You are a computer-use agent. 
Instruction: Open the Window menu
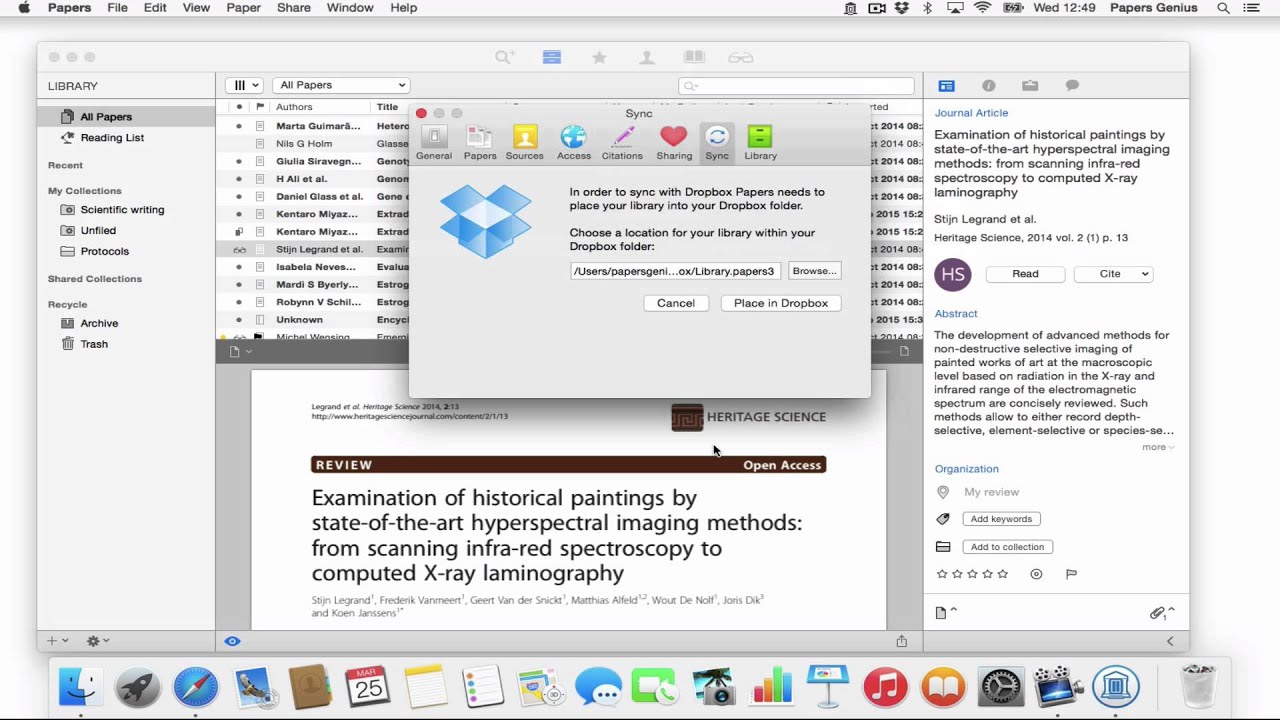tap(350, 8)
